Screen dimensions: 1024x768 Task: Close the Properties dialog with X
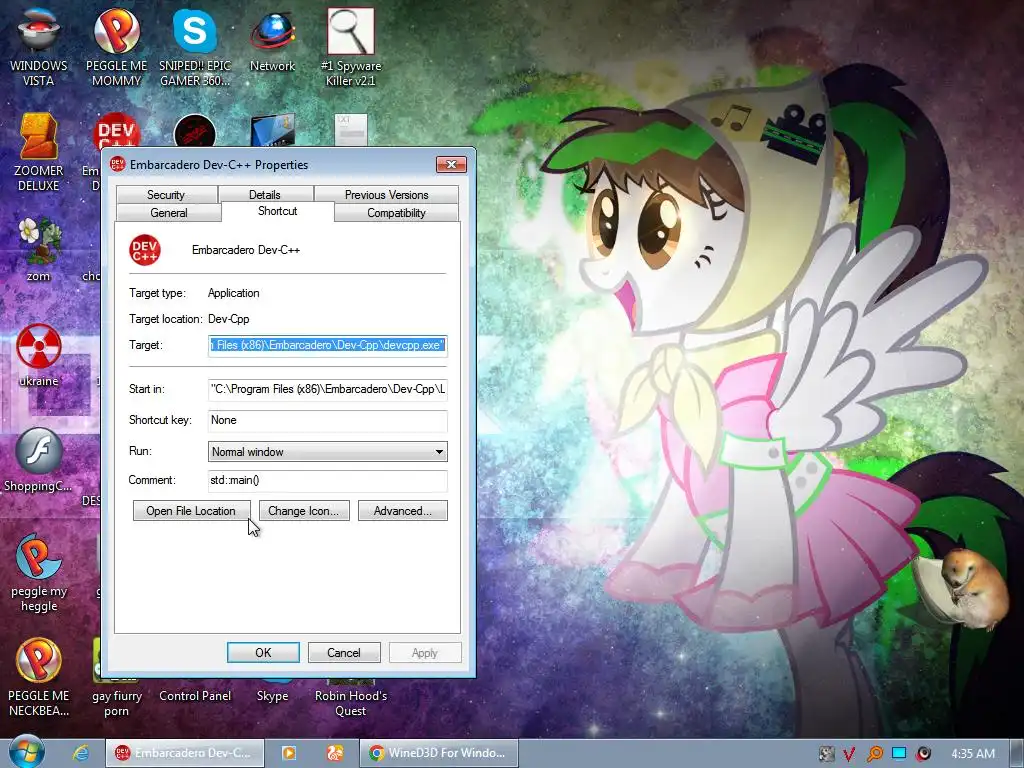pos(451,165)
